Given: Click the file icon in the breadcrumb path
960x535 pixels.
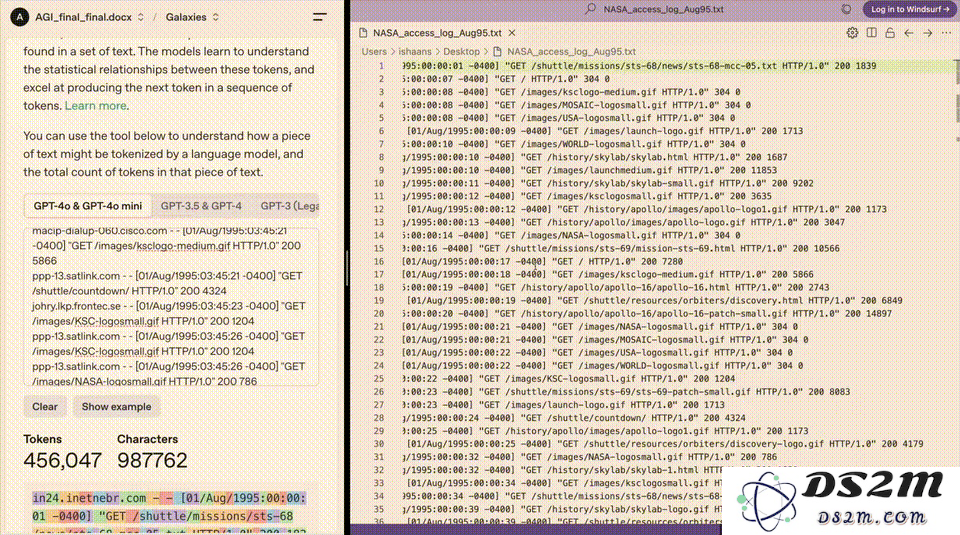Looking at the screenshot, I should point(497,52).
